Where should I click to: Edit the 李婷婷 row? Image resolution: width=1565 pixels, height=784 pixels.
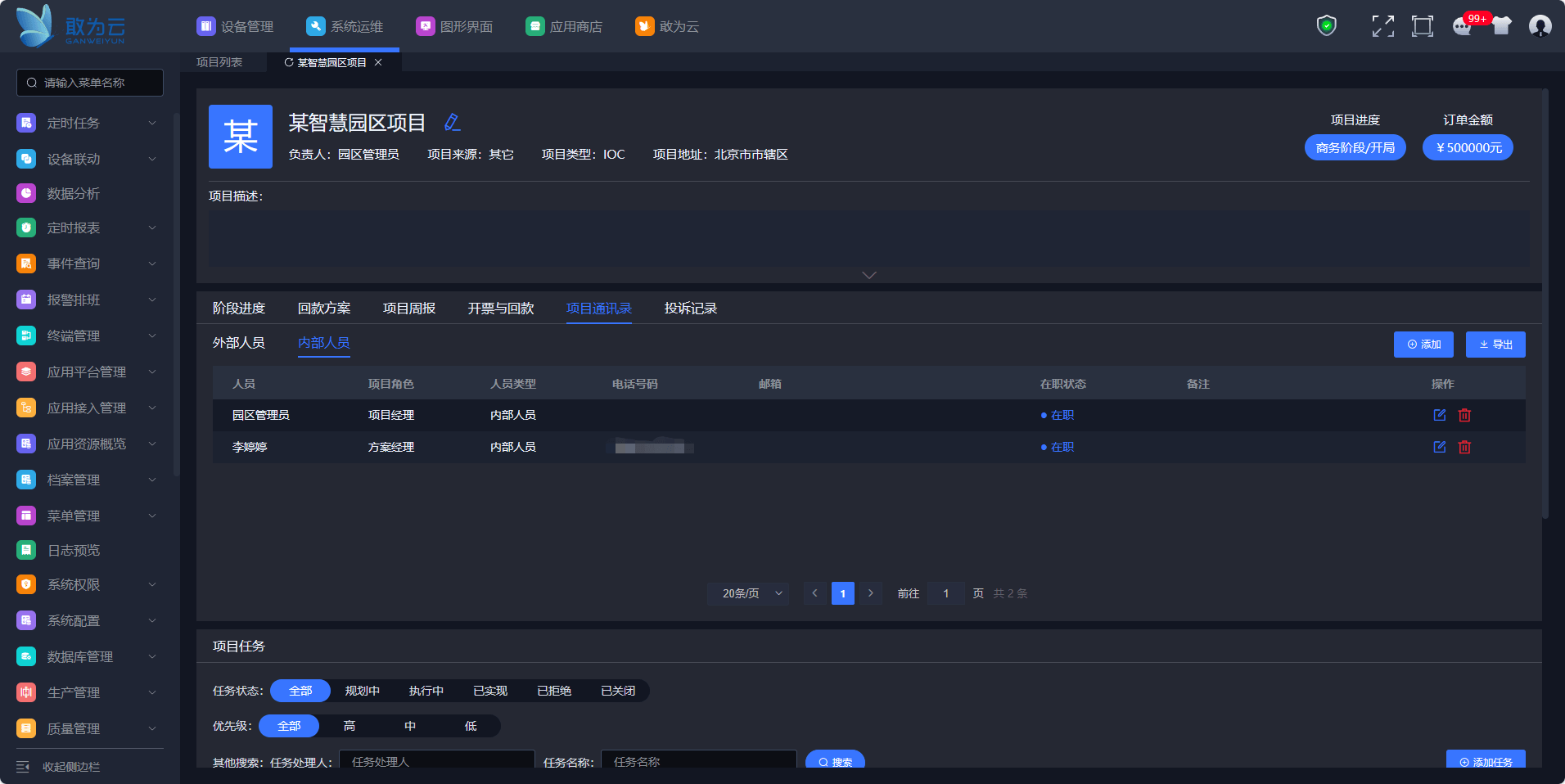(x=1440, y=447)
